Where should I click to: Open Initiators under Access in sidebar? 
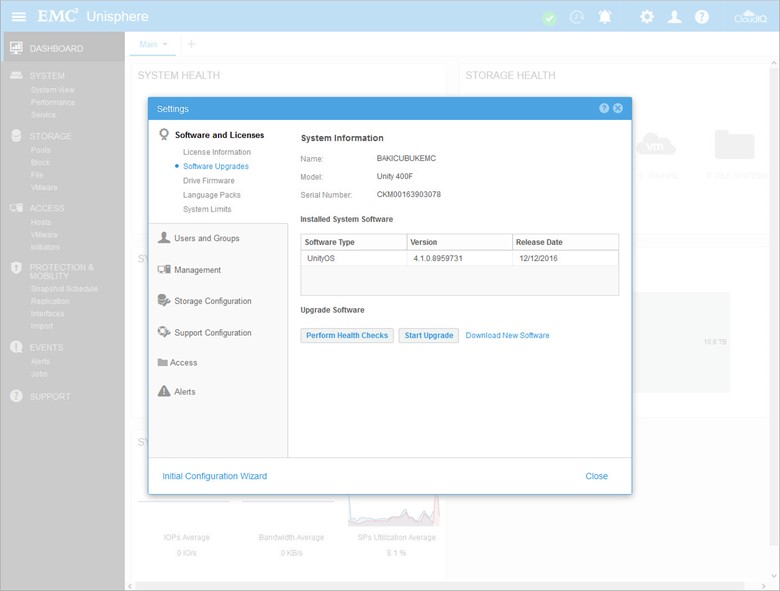pyautogui.click(x=45, y=247)
